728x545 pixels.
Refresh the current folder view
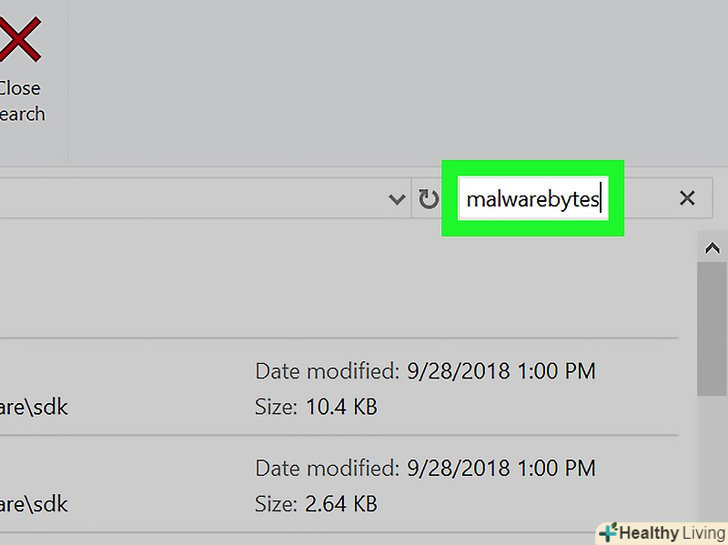pos(428,200)
